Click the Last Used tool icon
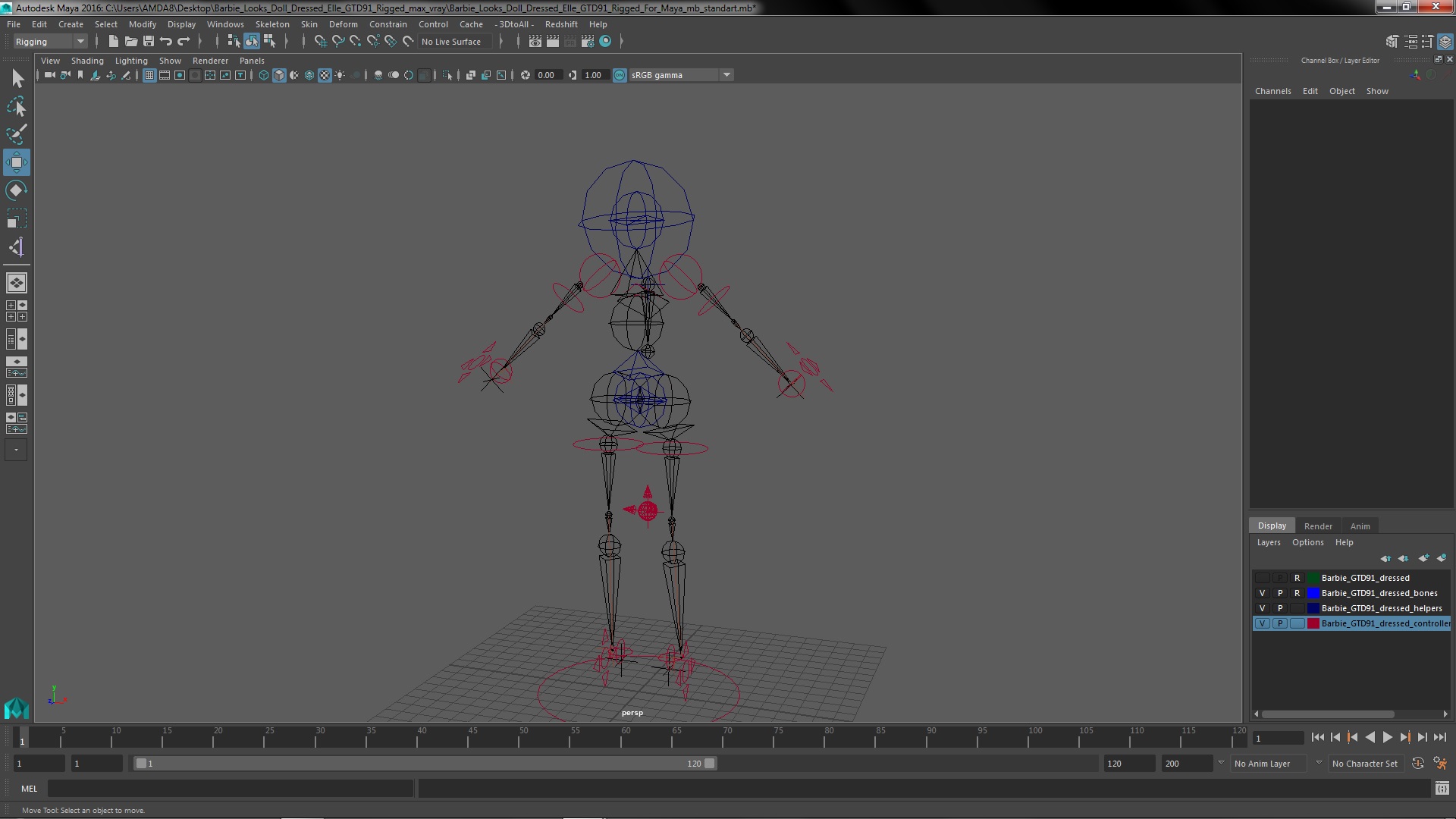Image resolution: width=1456 pixels, height=819 pixels. tap(17, 247)
